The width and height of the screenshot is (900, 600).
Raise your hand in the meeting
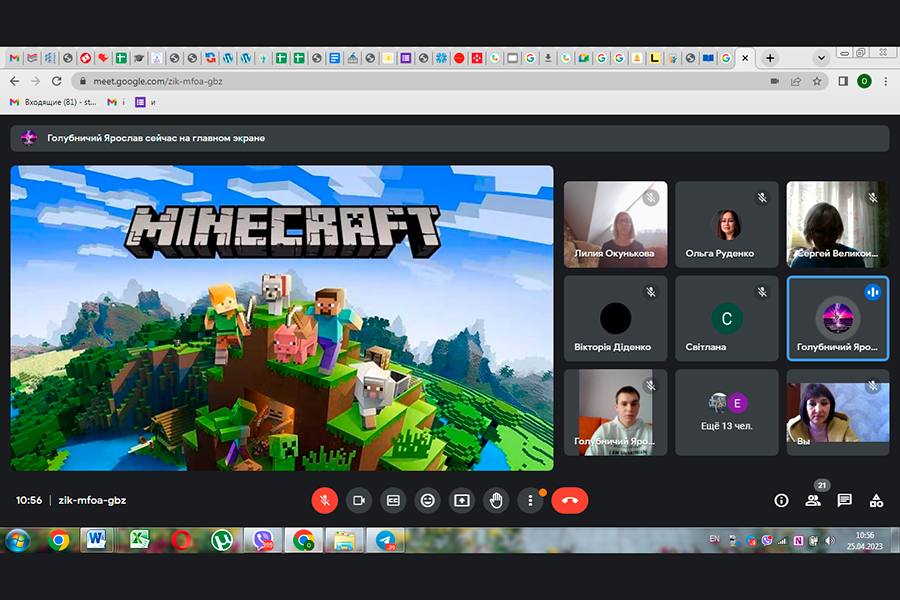coord(496,500)
